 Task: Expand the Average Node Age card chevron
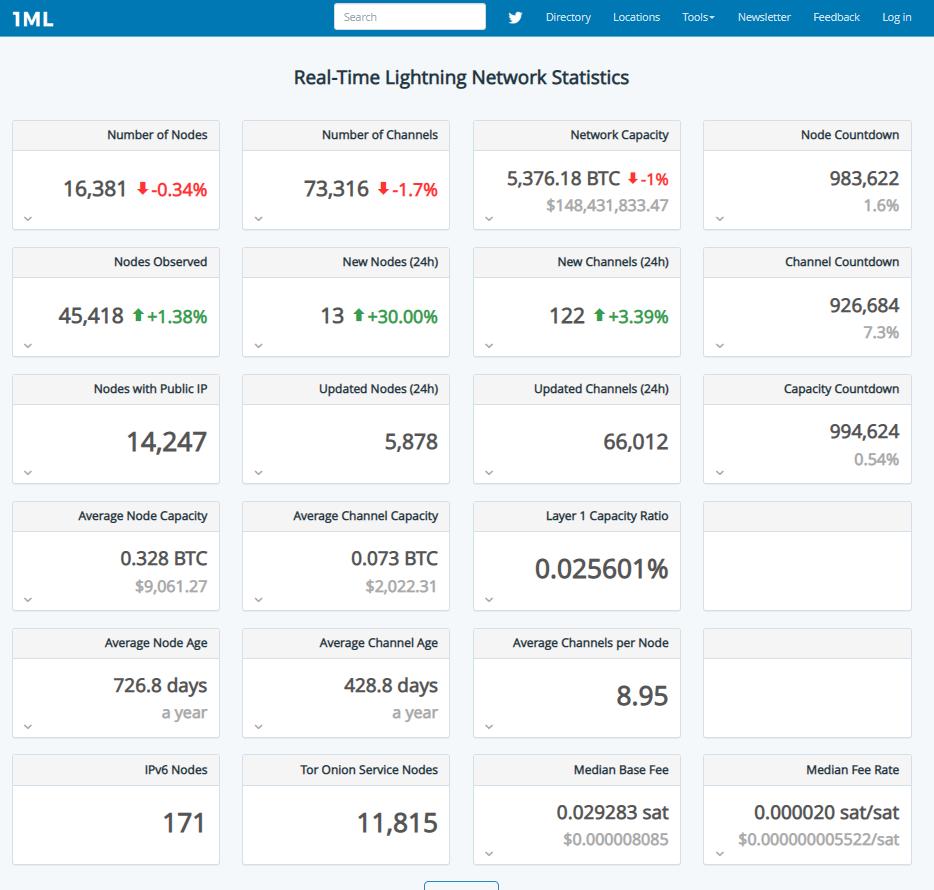tap(28, 727)
